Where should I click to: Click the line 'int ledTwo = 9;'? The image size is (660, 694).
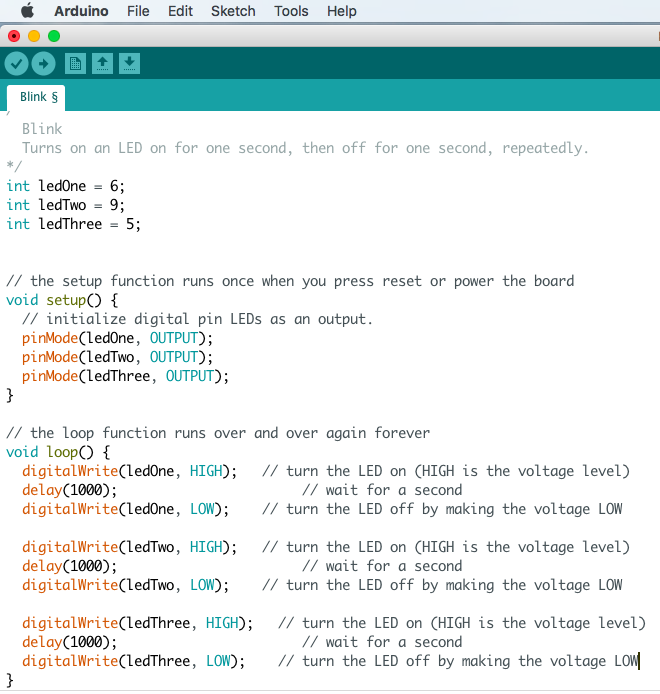tap(66, 205)
